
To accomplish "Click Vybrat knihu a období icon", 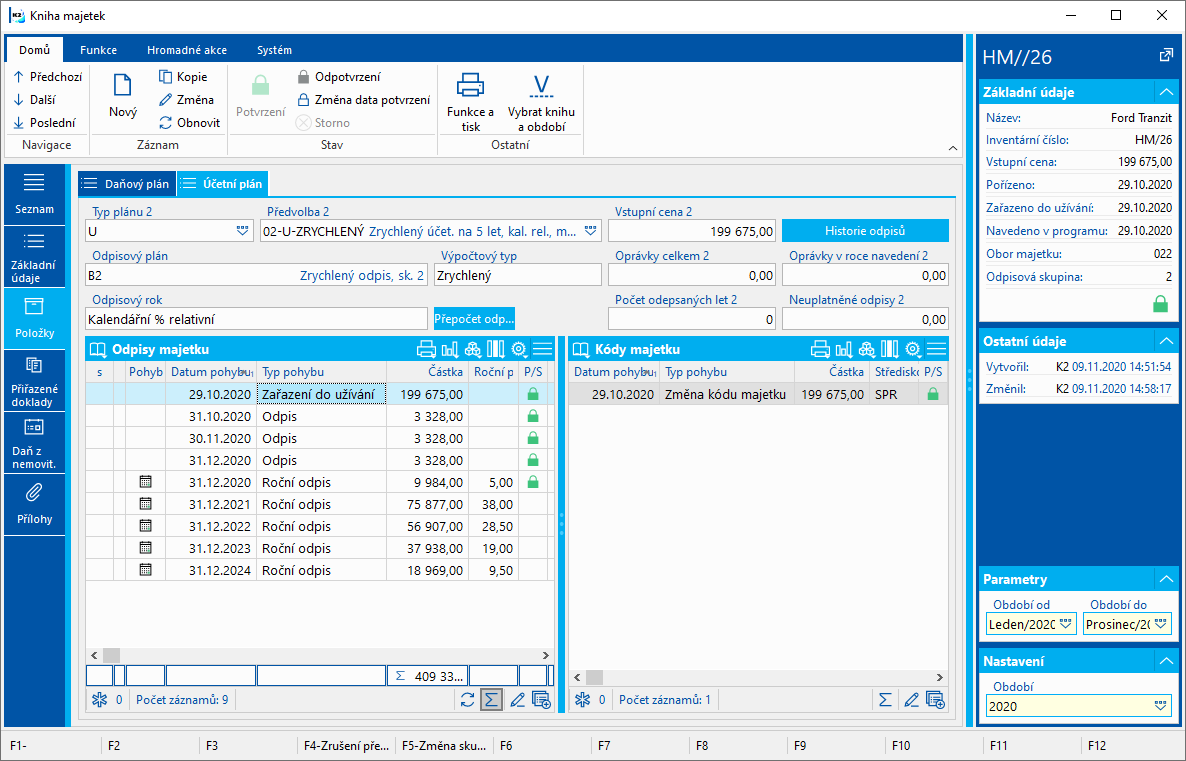I will pos(541,86).
